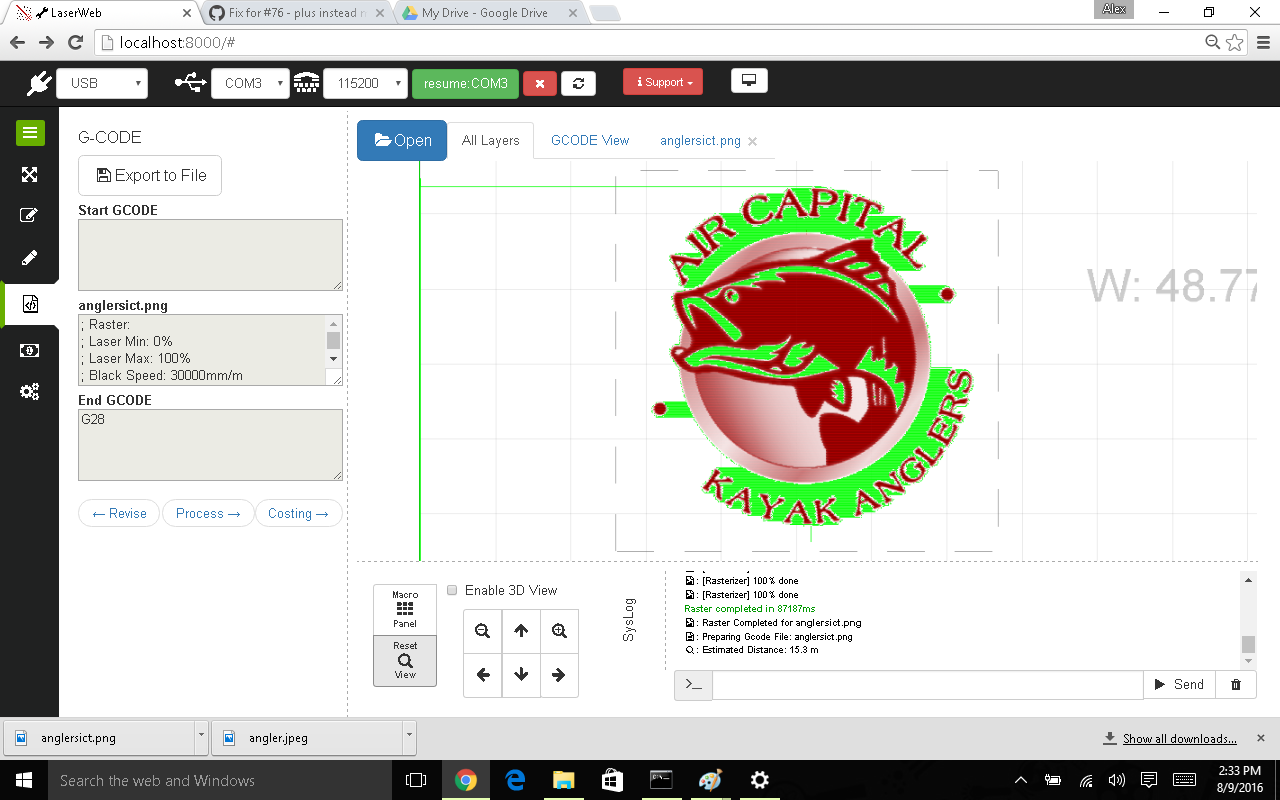Open Edge browser from taskbar
Screen dimensions: 1280x800
pyautogui.click(x=515, y=780)
